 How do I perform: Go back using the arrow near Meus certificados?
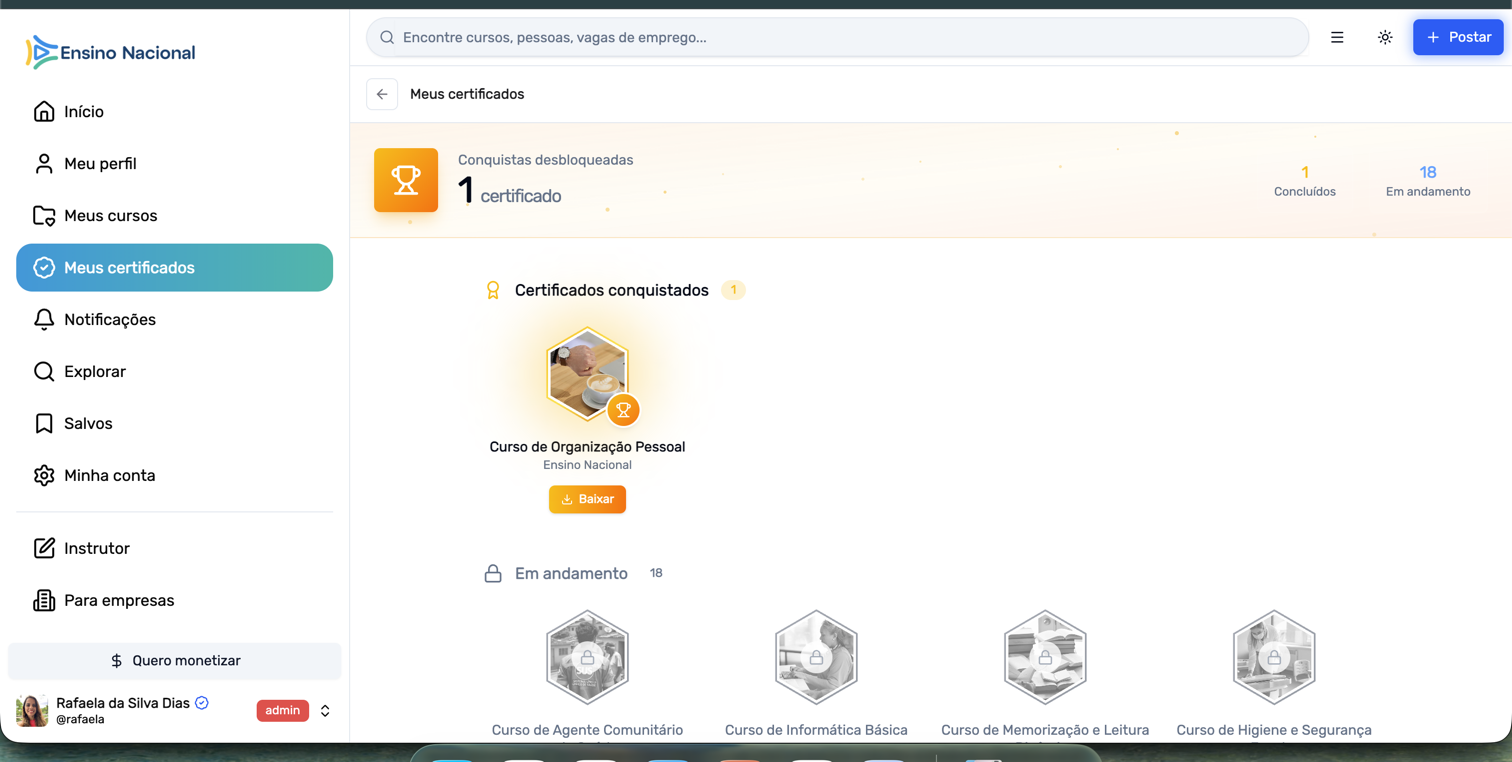382,94
